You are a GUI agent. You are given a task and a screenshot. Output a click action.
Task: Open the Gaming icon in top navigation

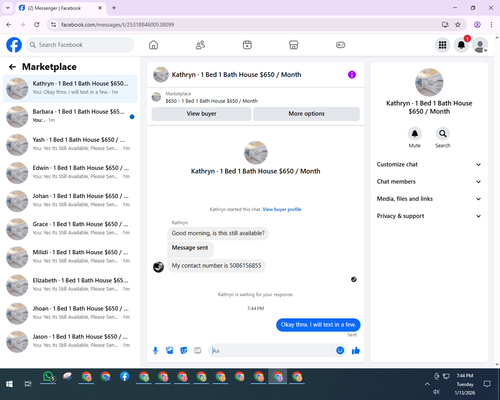pos(340,45)
